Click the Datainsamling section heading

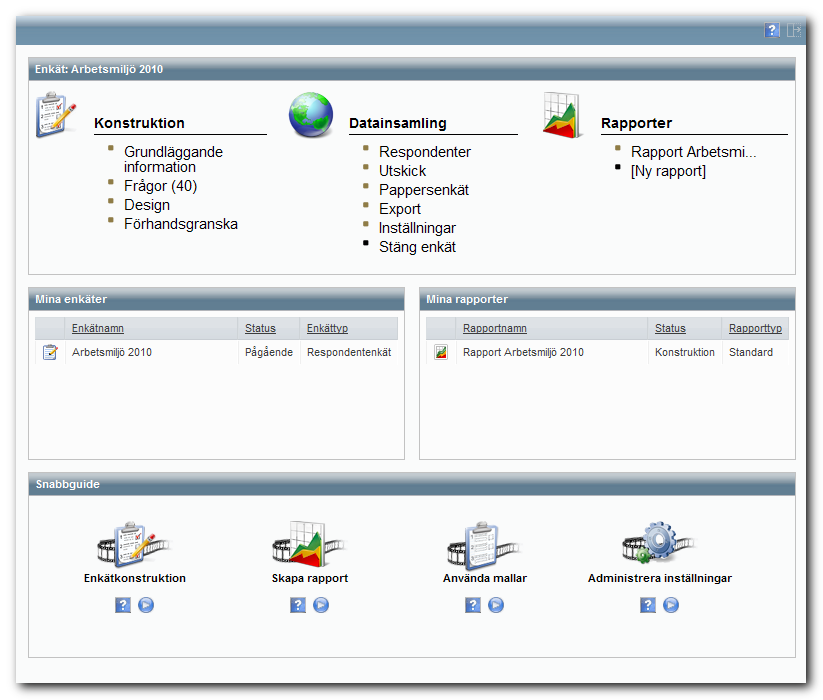(398, 123)
